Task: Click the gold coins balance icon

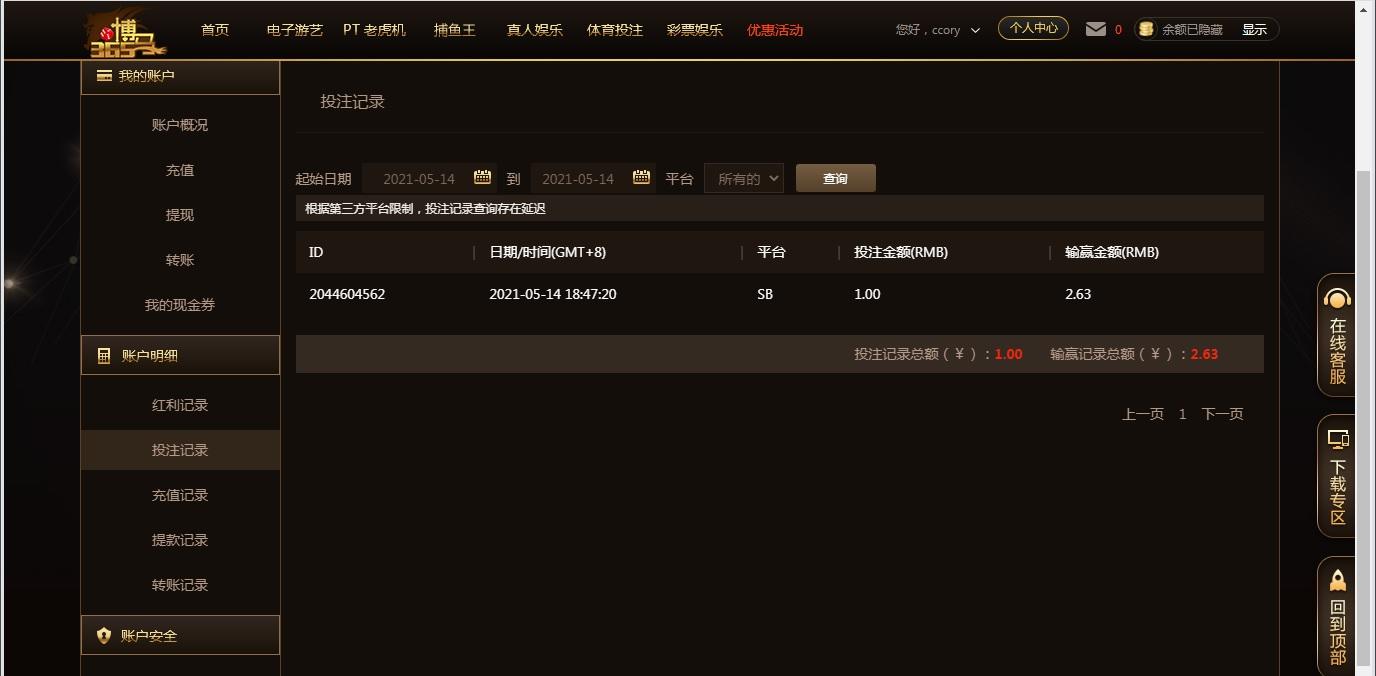Action: 1147,29
